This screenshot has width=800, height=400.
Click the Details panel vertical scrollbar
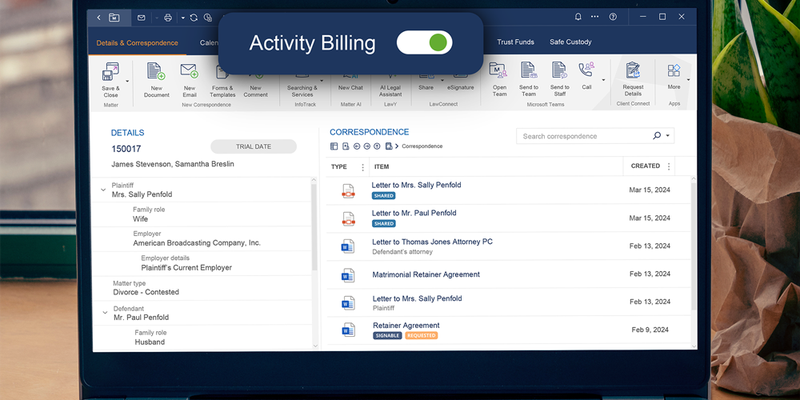(x=314, y=227)
